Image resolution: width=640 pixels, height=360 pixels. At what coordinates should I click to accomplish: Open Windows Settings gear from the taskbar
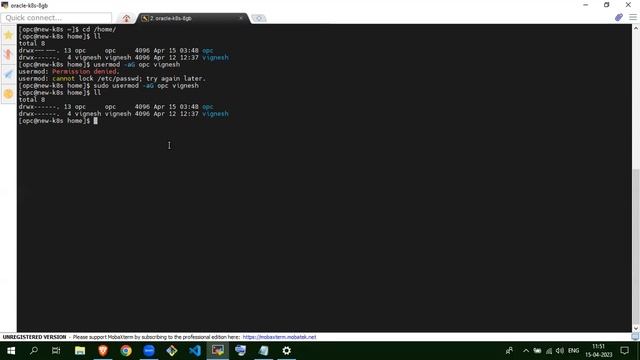[287, 351]
